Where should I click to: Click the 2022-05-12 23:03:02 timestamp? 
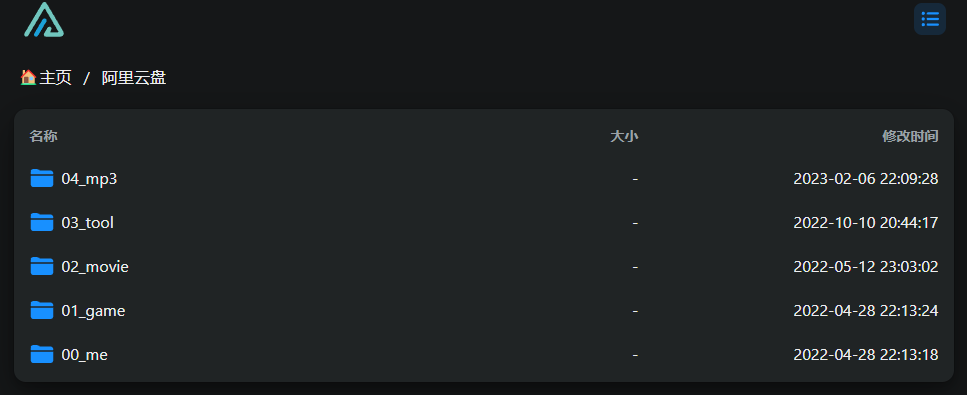point(866,267)
